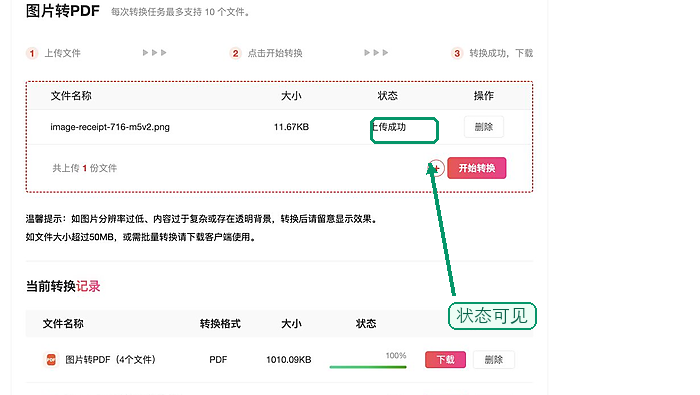Click the 图片转PDF page heading
Image resolution: width=700 pixels, height=395 pixels.
pos(62,11)
